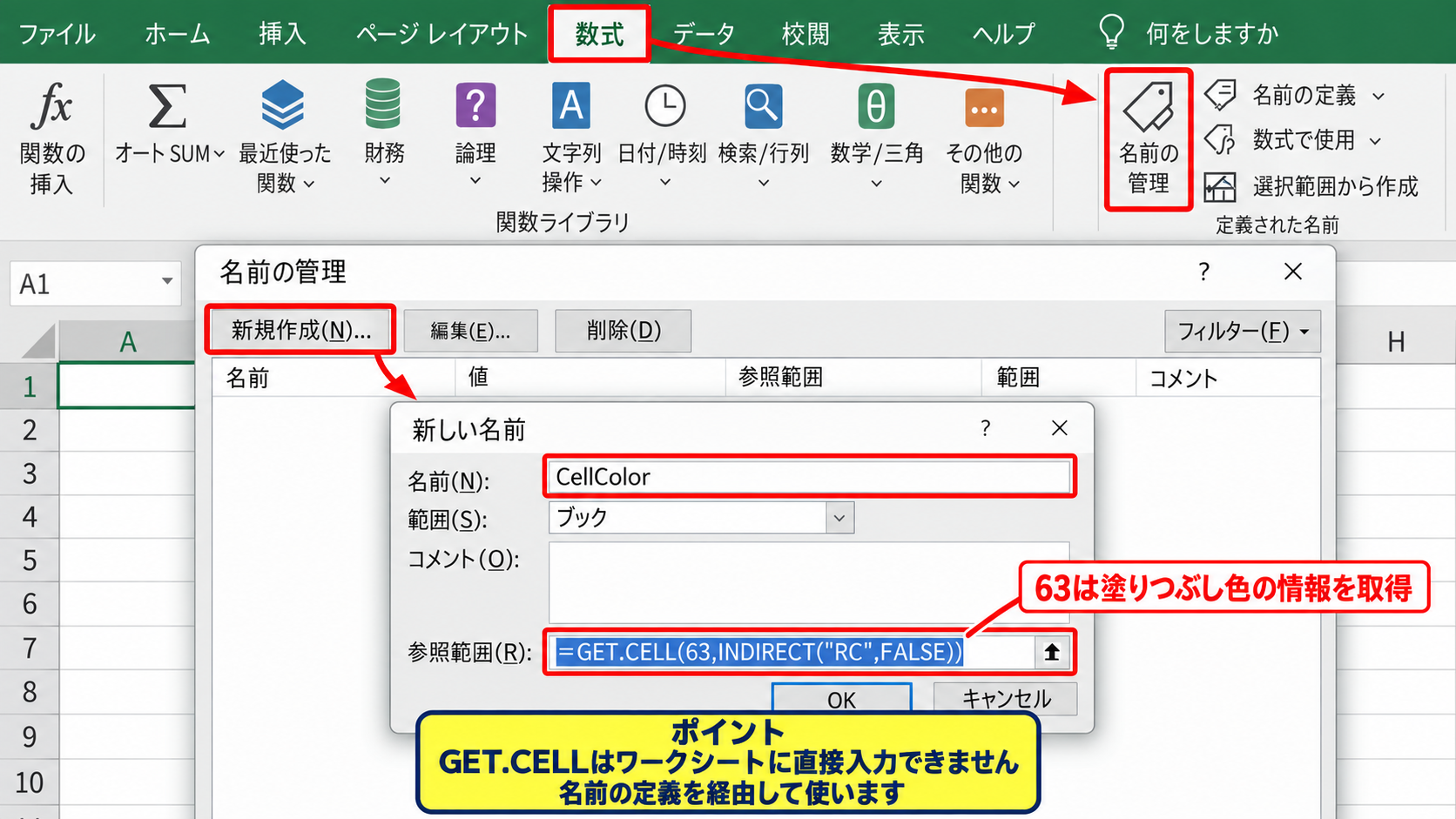Click the 新規作成(N)... button
This screenshot has width=1456, height=819.
300,330
